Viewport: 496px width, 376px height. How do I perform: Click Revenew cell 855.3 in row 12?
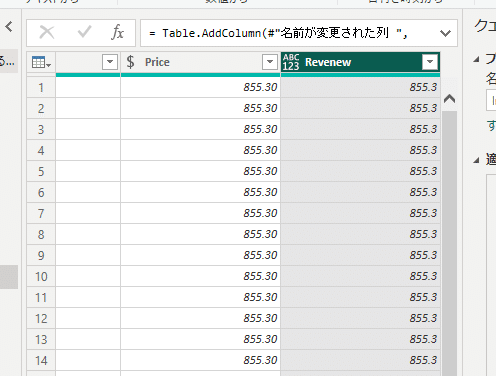(361, 318)
